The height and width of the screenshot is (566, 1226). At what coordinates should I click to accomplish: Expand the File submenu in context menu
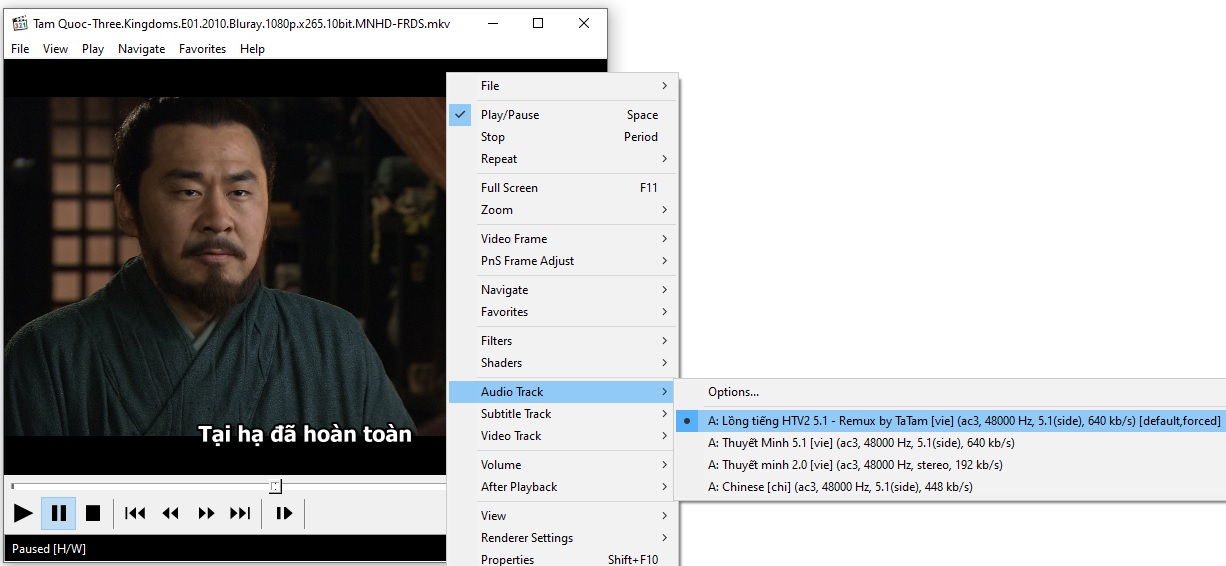(563, 86)
